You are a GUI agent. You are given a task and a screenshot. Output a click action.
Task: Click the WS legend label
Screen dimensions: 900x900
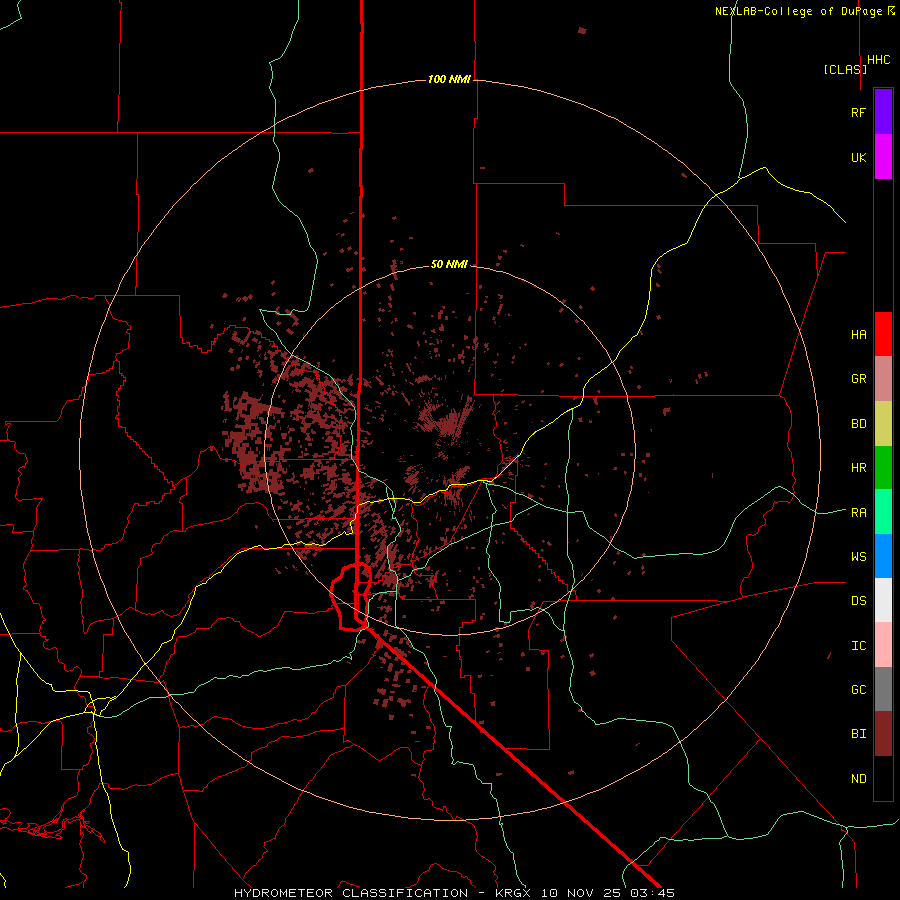858,557
